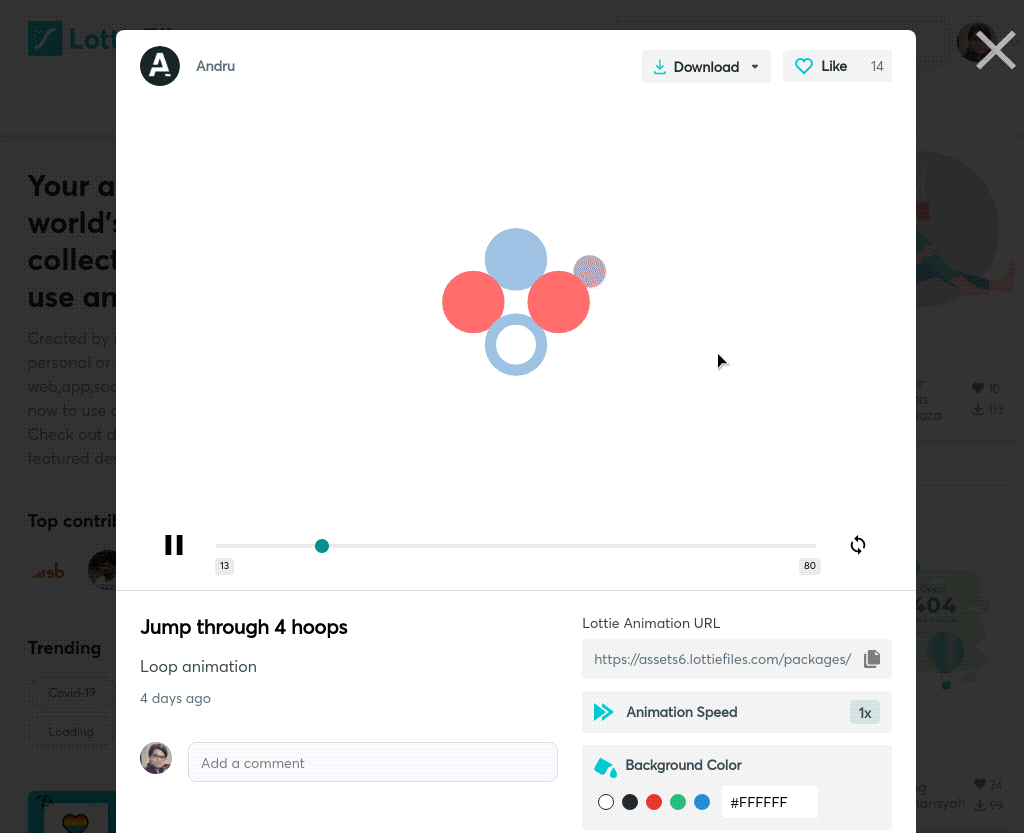The height and width of the screenshot is (833, 1024).
Task: Select the Loading trending tag
Action: [70, 731]
